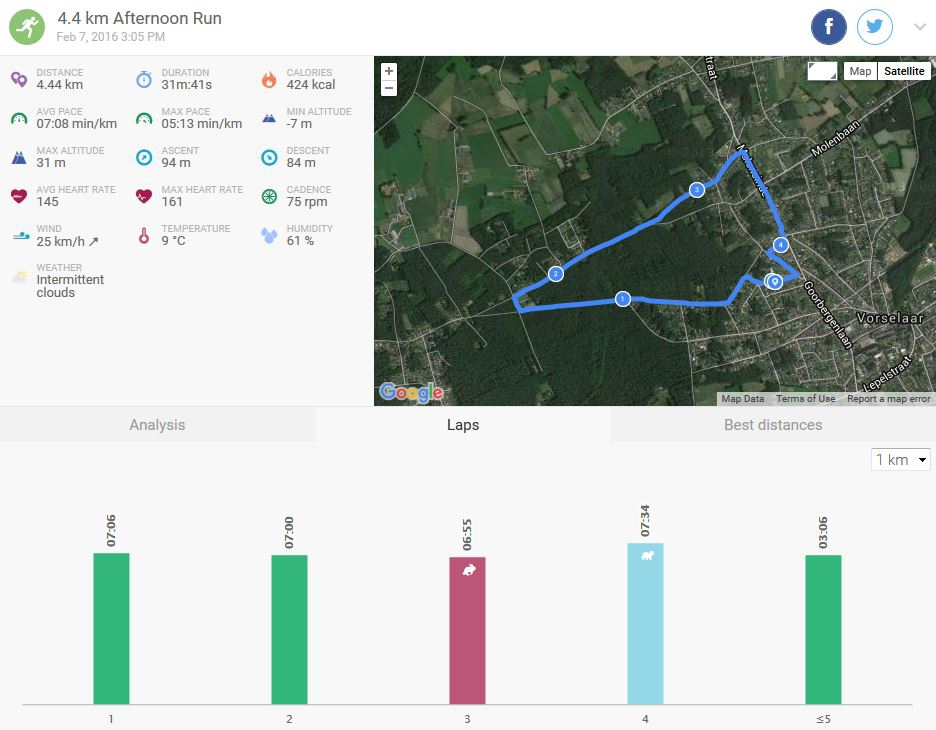
Task: Click the start location pin on map
Action: 773,282
